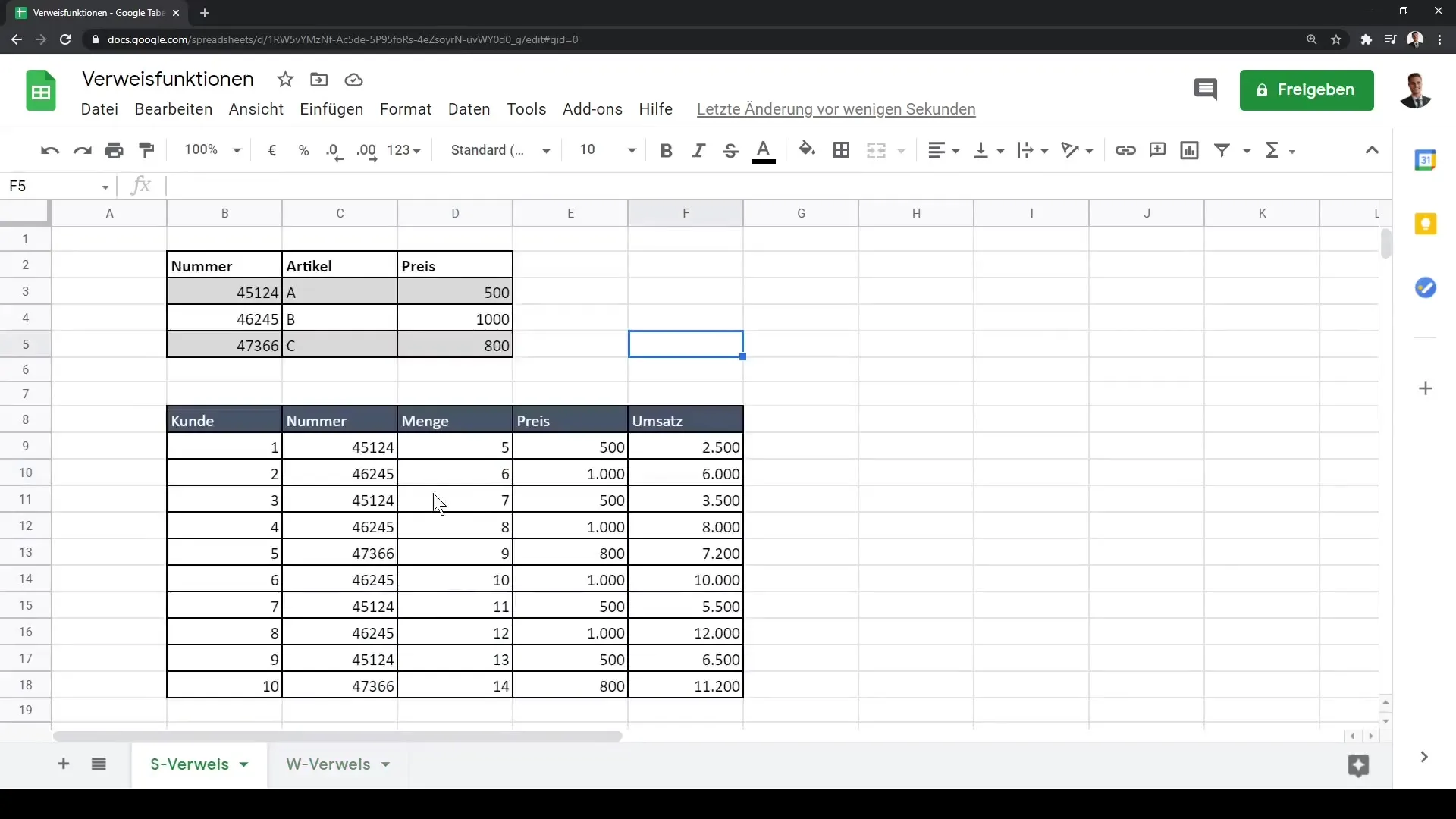Open the Ansicht menu
The width and height of the screenshot is (1456, 819).
click(x=256, y=109)
